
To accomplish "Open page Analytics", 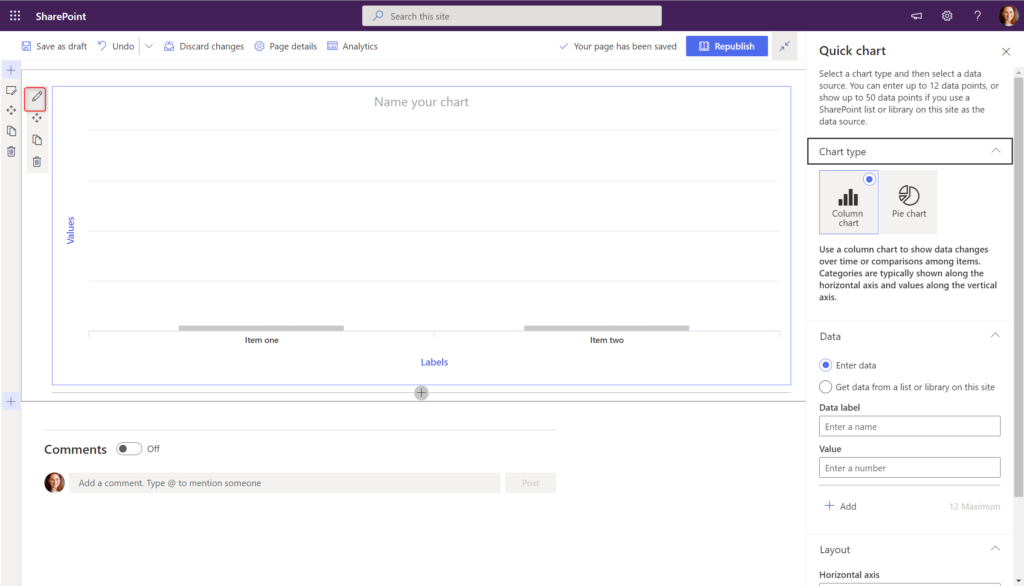I will 353,46.
